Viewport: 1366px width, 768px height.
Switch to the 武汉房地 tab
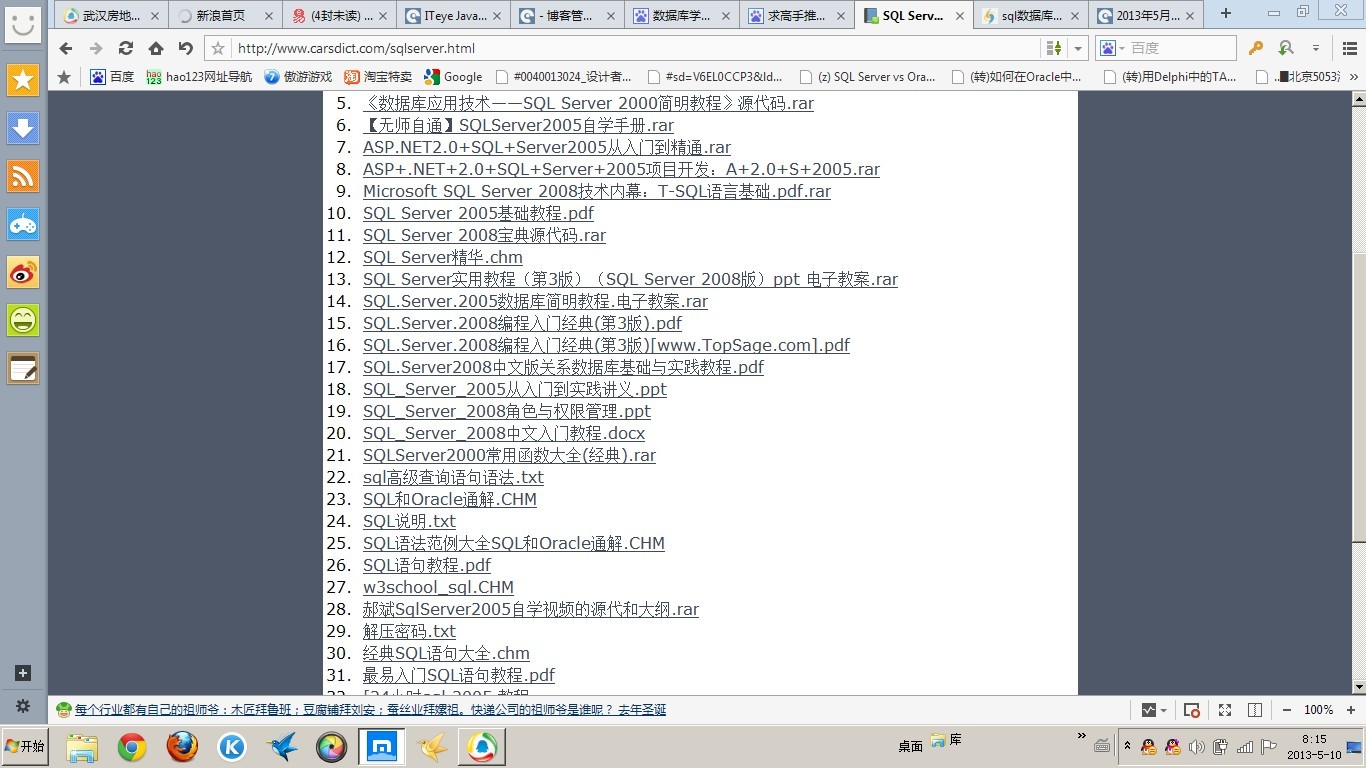[110, 16]
